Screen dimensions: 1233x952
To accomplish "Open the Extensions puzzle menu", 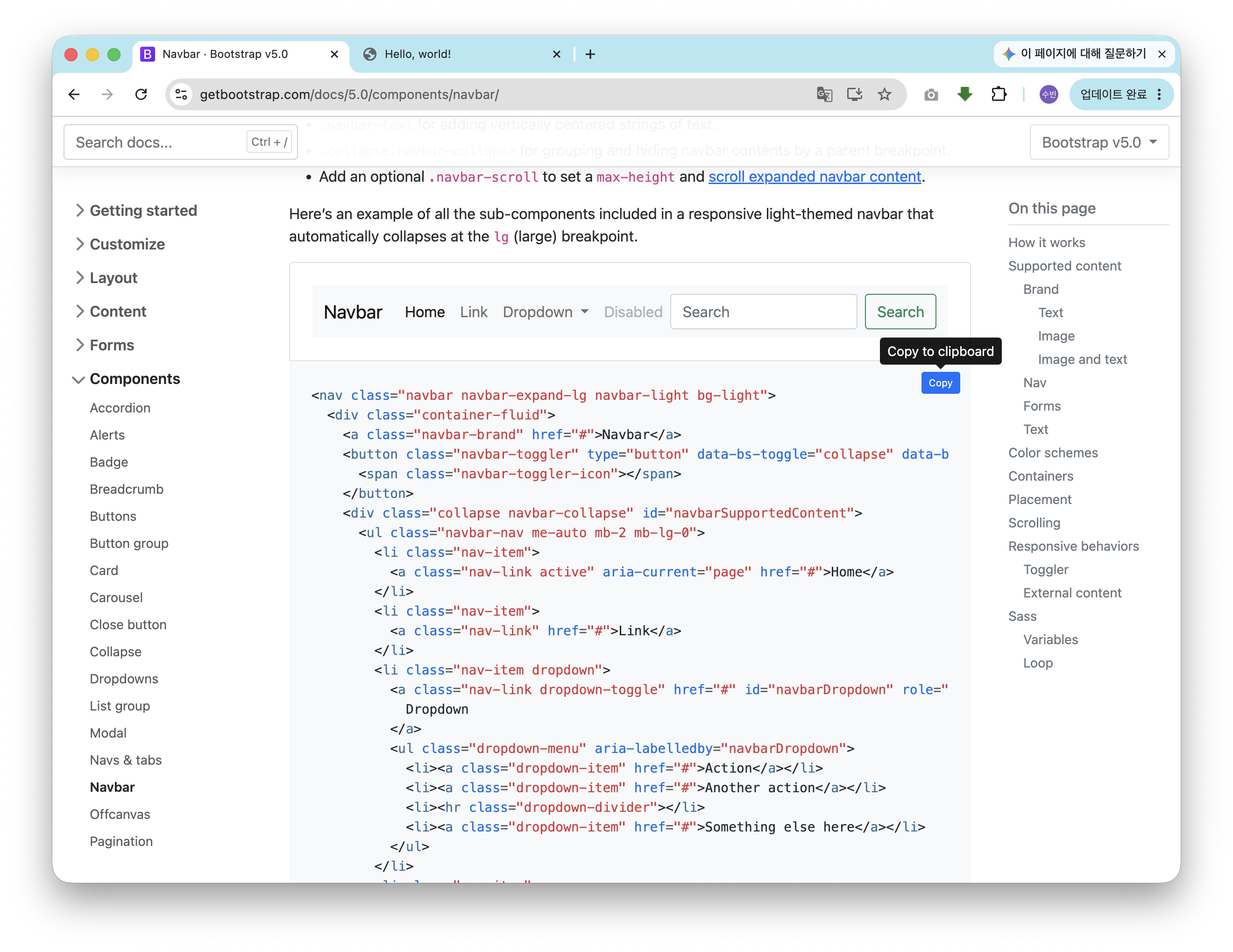I will (x=999, y=94).
